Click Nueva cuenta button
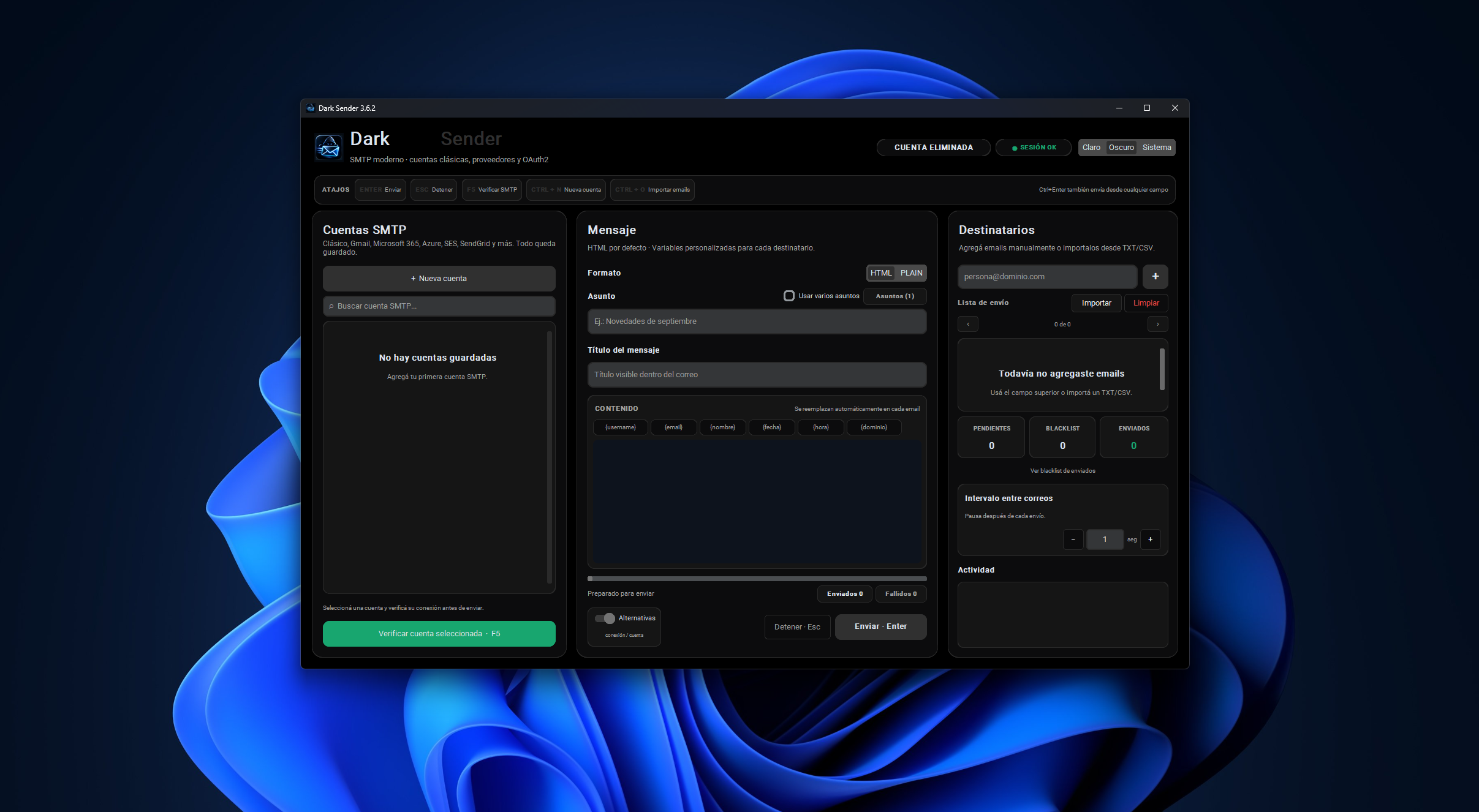1479x812 pixels. coord(439,279)
